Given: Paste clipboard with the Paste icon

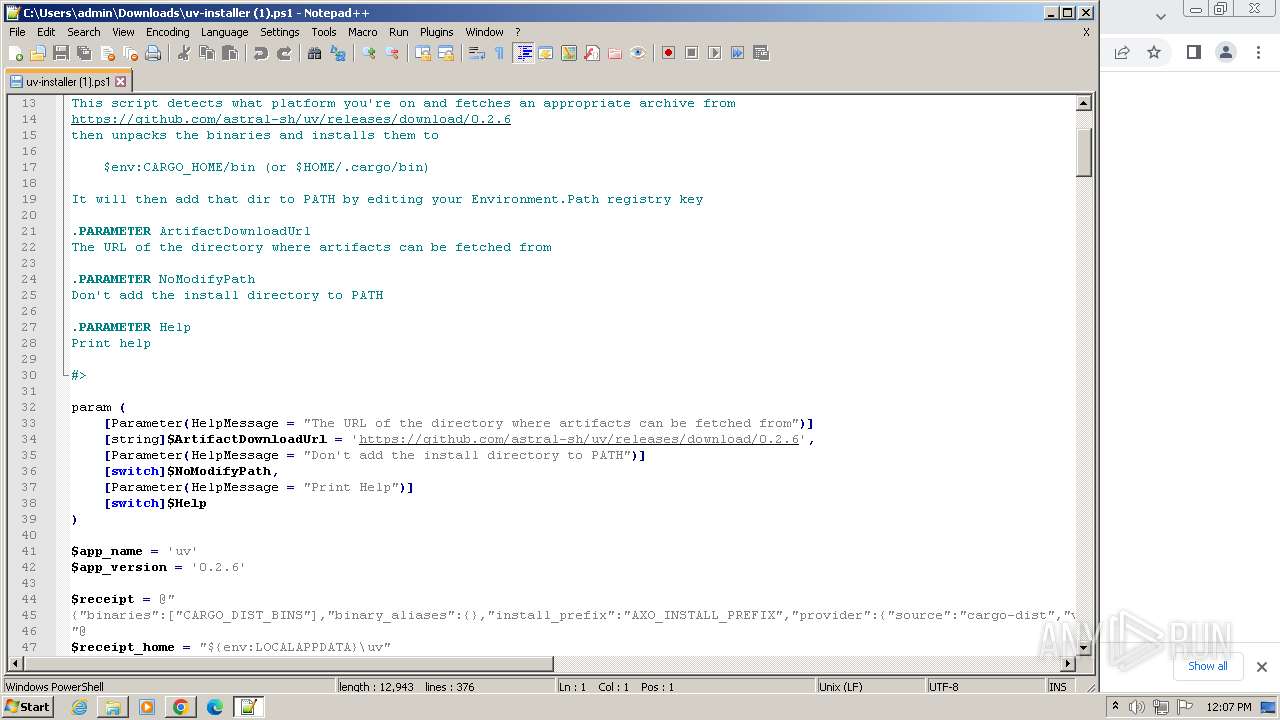Looking at the screenshot, I should [x=230, y=53].
